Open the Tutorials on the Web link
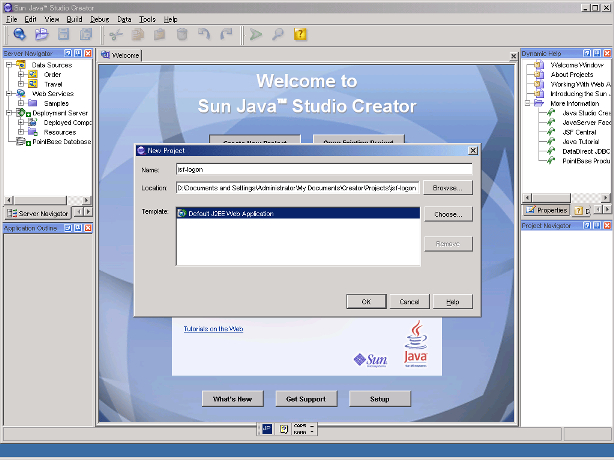 (213, 329)
